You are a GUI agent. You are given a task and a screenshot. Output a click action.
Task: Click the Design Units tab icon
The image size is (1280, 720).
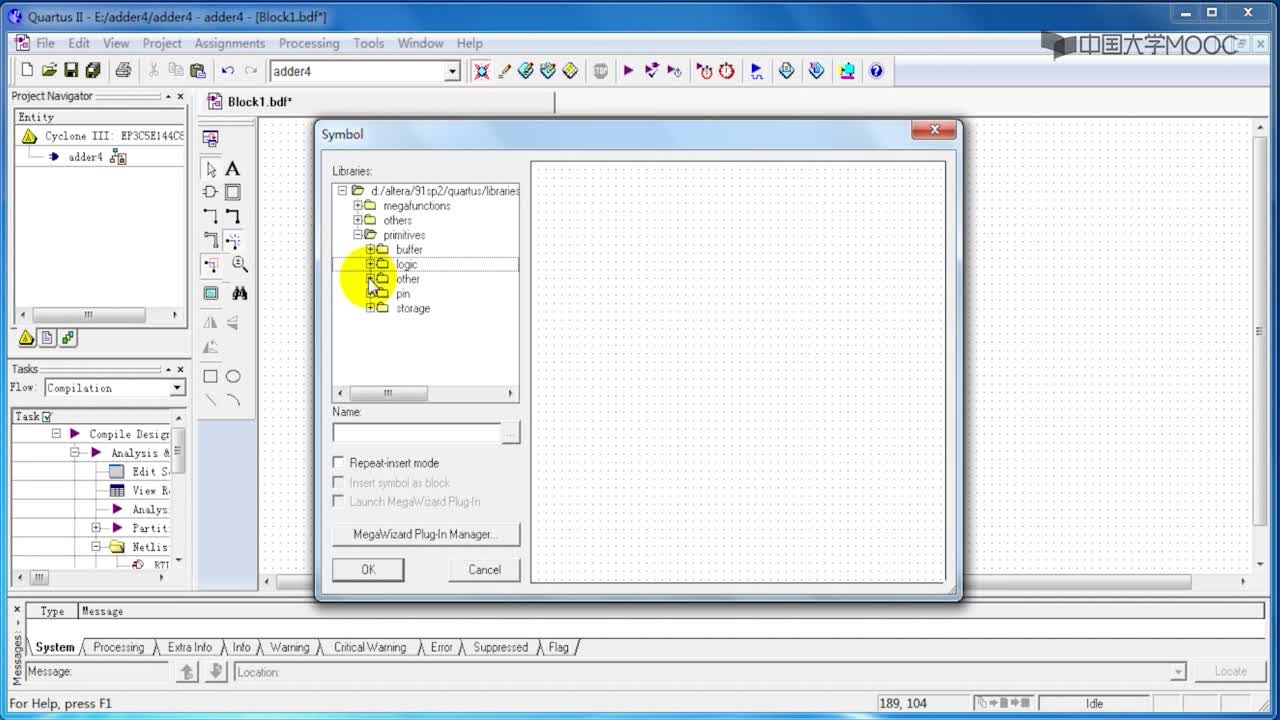(x=68, y=338)
